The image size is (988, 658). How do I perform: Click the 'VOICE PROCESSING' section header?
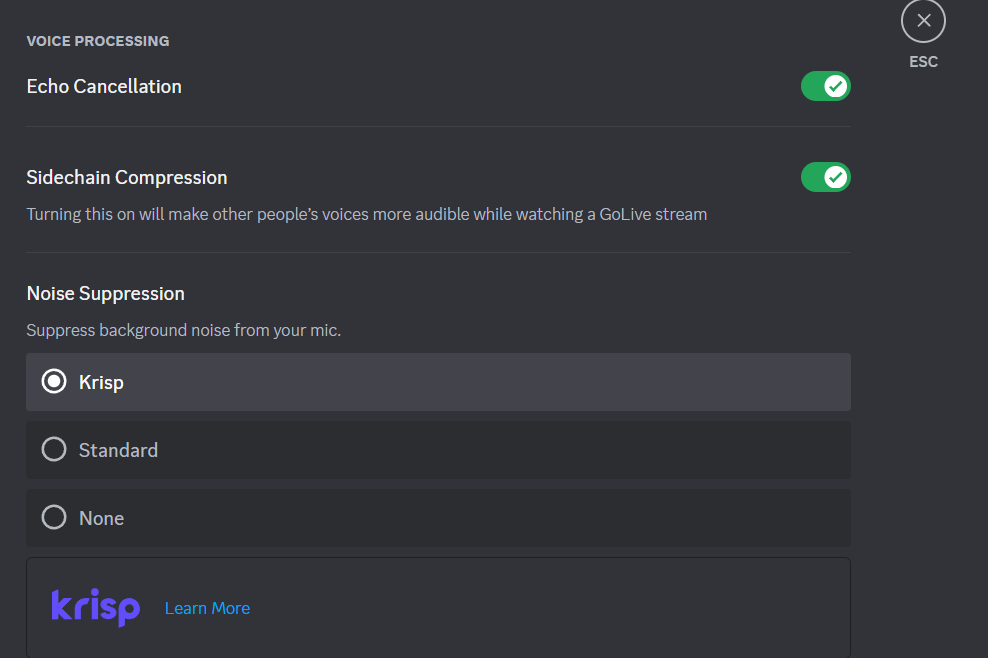tap(98, 41)
